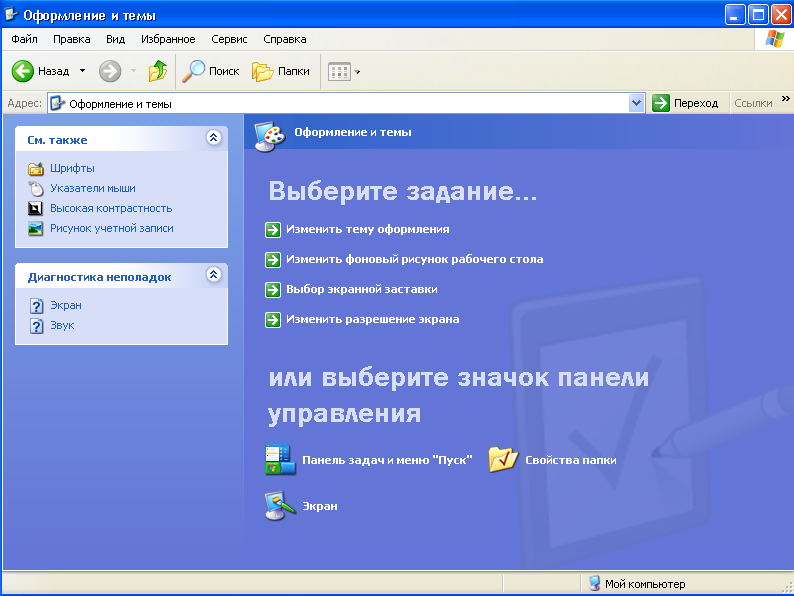Viewport: 794px width, 596px height.
Task: Click Выбор экранной заставки task
Action: coord(362,289)
